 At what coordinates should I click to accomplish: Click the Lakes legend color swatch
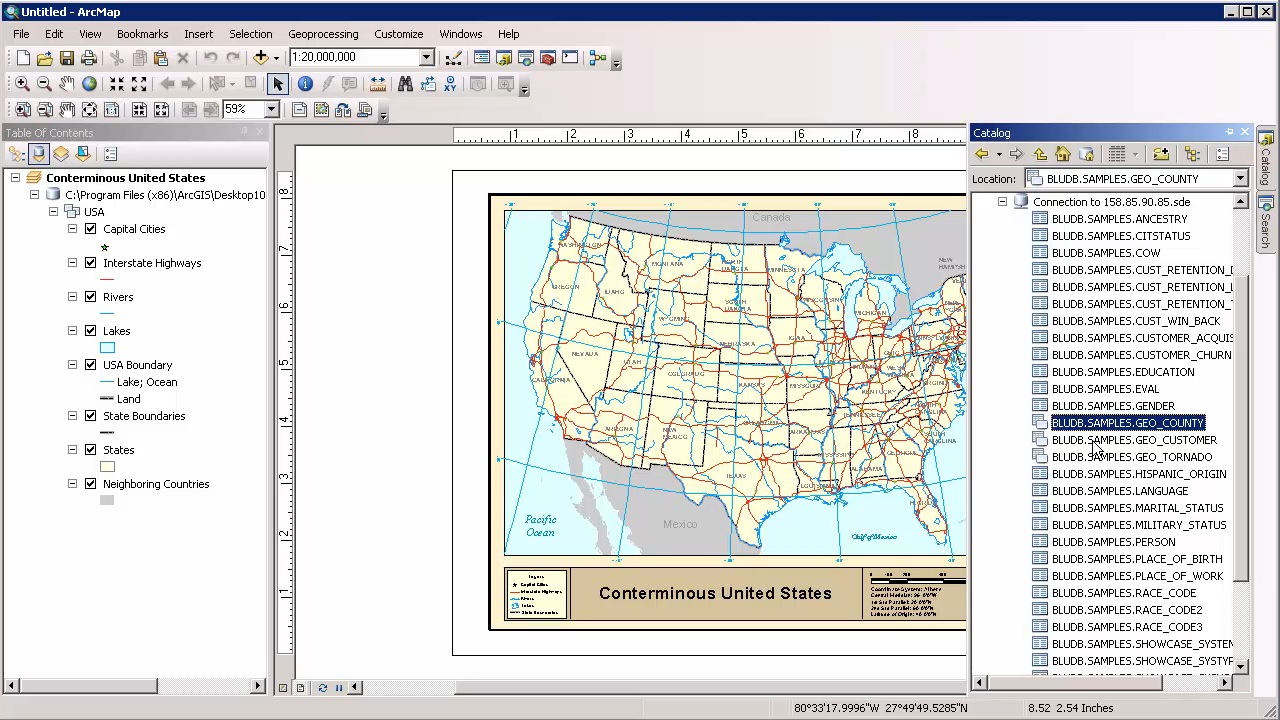[107, 348]
